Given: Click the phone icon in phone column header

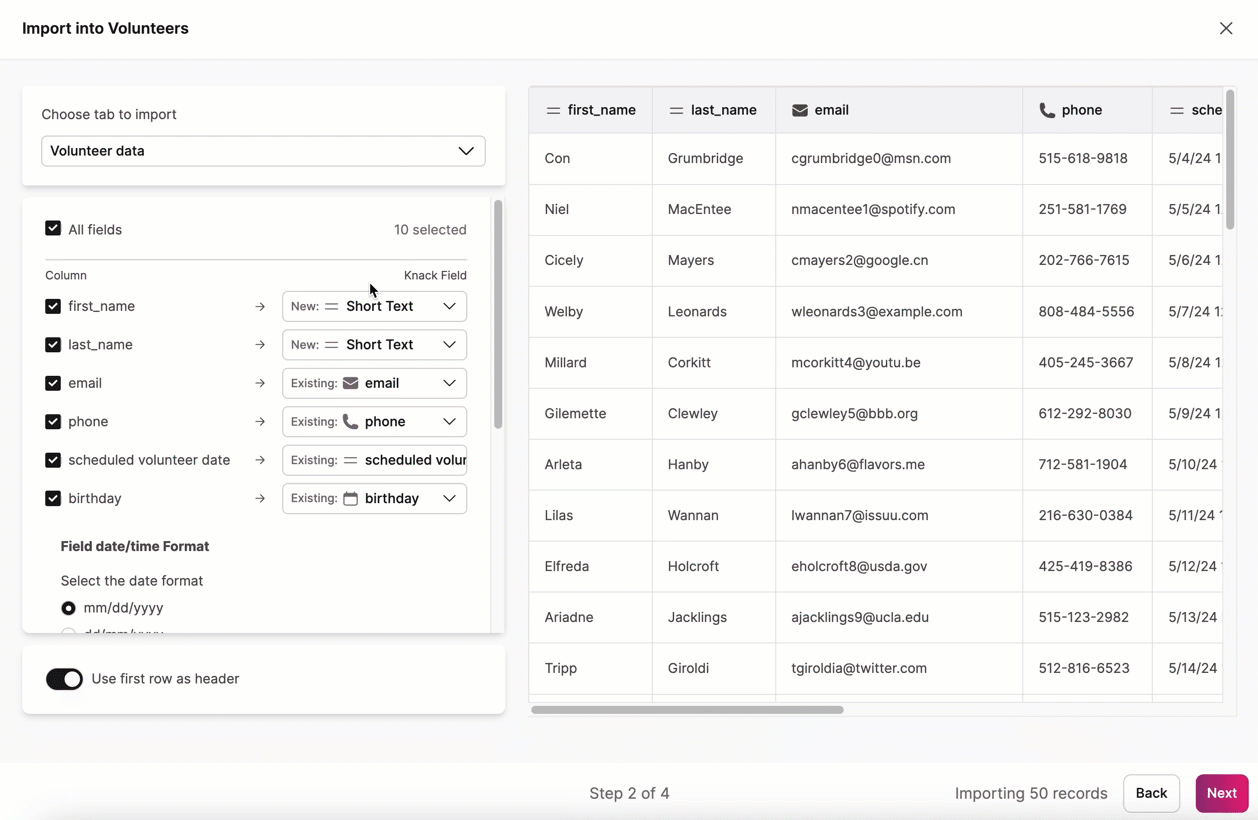Looking at the screenshot, I should tap(1047, 110).
